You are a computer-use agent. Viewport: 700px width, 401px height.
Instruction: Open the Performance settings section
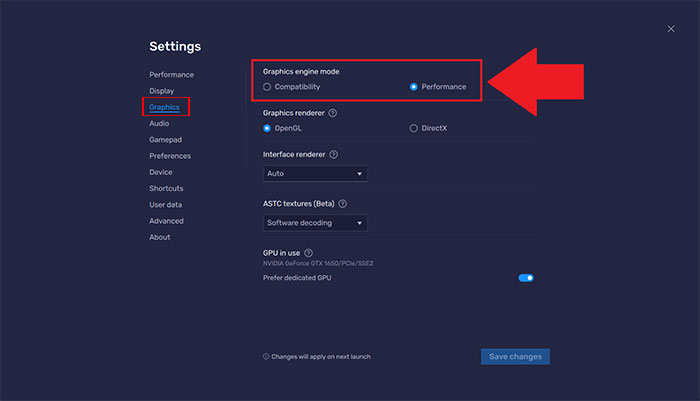click(x=171, y=75)
